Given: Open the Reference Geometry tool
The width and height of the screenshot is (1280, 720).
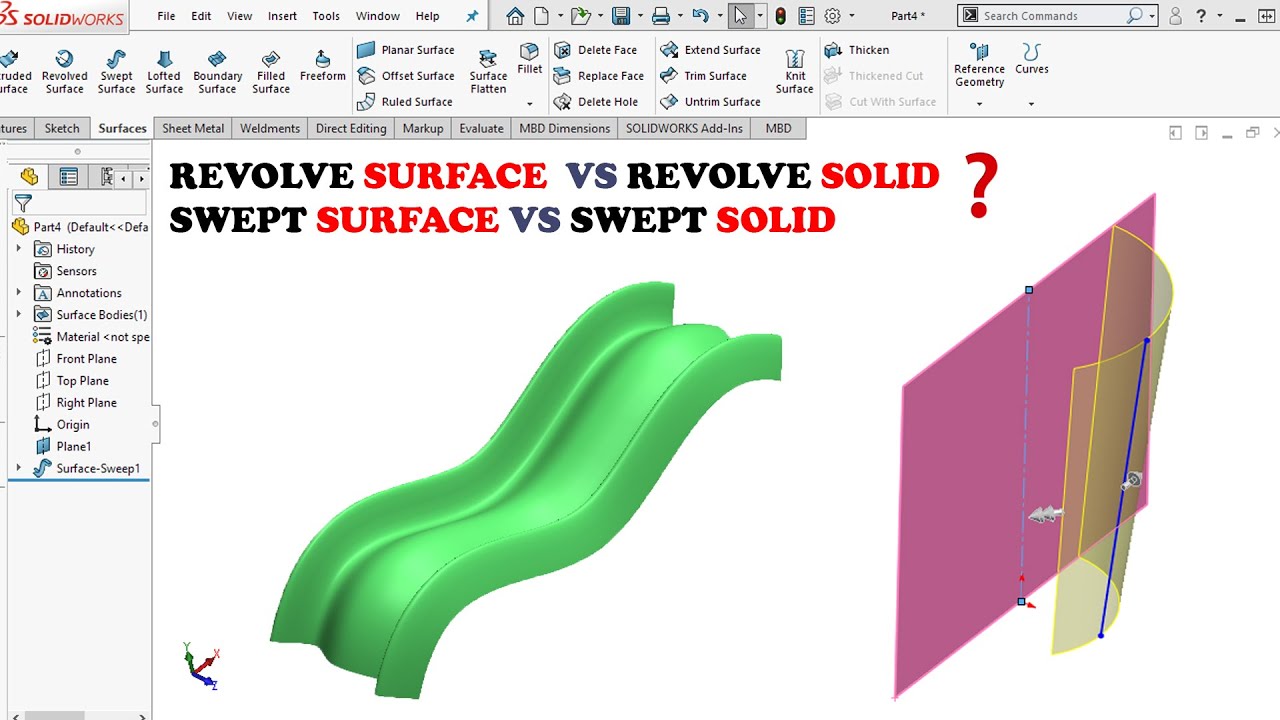Looking at the screenshot, I should pos(979,66).
